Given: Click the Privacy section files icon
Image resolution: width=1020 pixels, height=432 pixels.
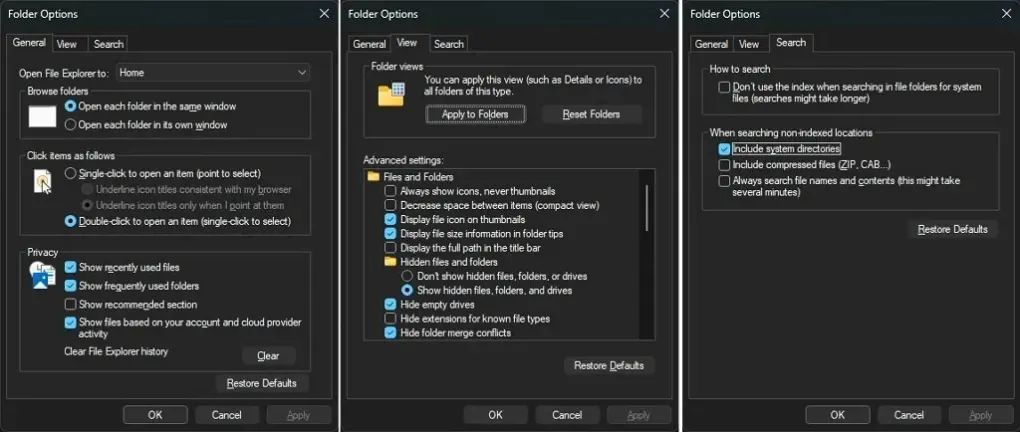Looking at the screenshot, I should pos(42,276).
